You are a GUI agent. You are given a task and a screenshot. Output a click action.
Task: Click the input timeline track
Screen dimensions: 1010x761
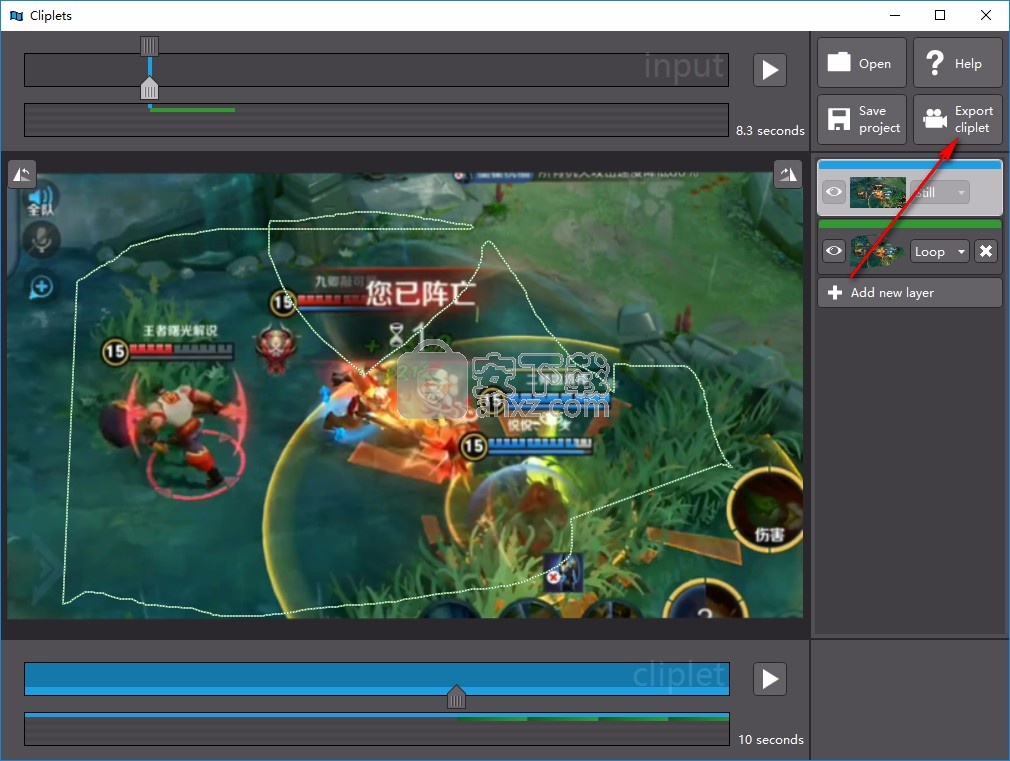[x=377, y=70]
